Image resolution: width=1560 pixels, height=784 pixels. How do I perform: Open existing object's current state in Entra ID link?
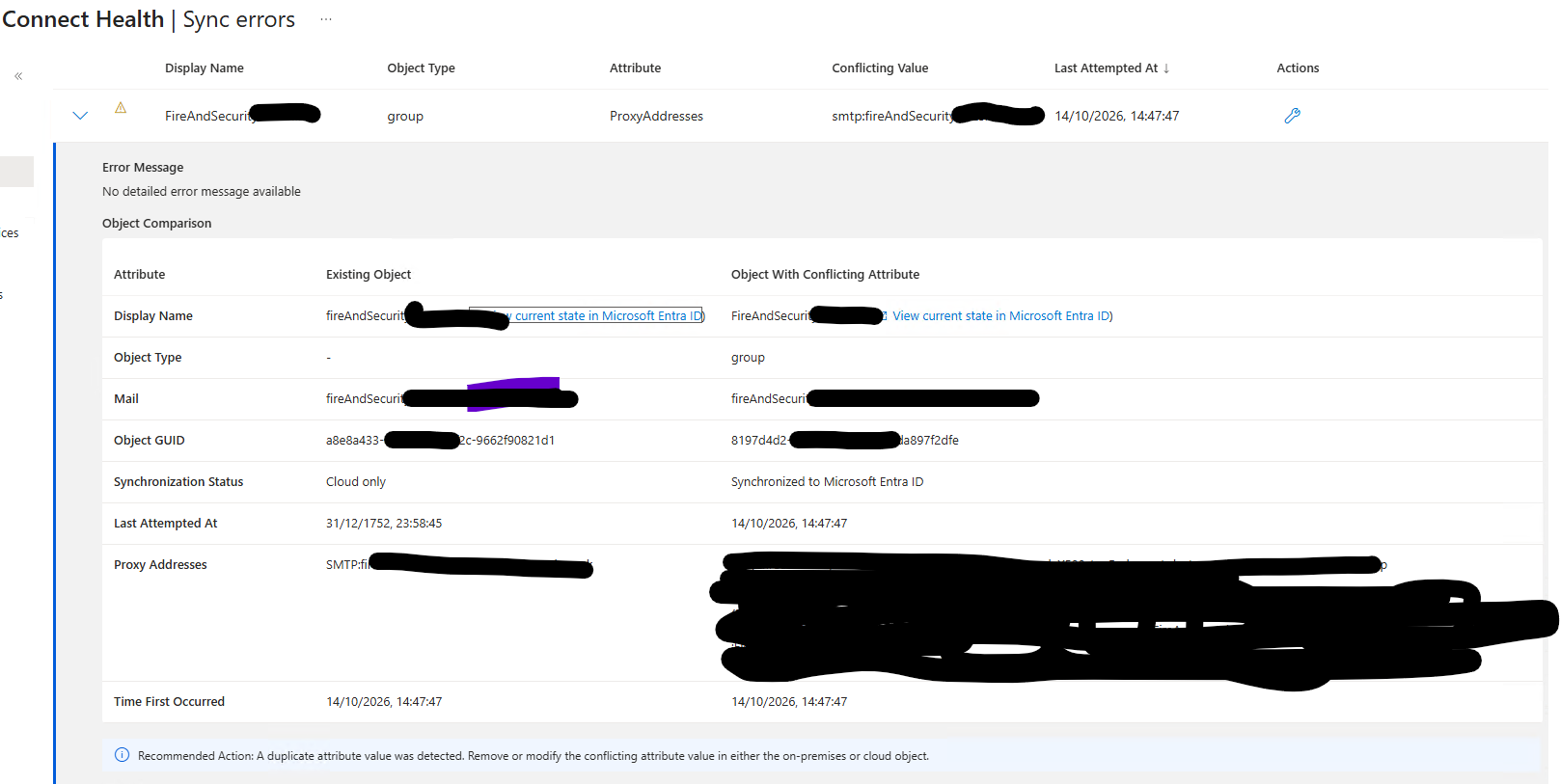point(587,315)
